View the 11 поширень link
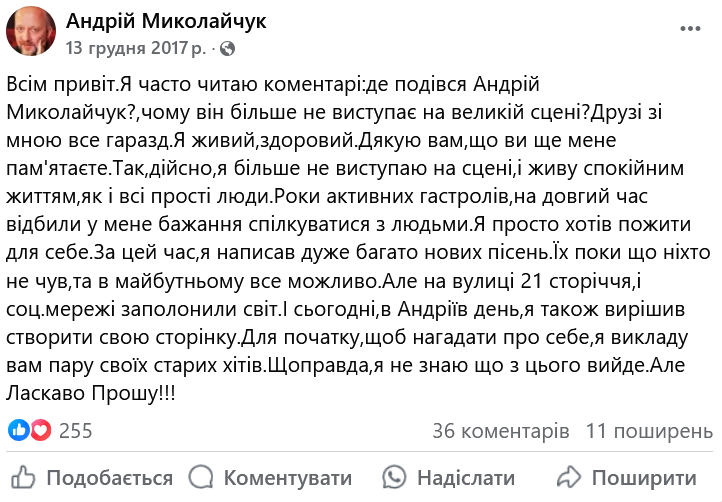Viewport: 722px width, 502px height. [x=649, y=431]
